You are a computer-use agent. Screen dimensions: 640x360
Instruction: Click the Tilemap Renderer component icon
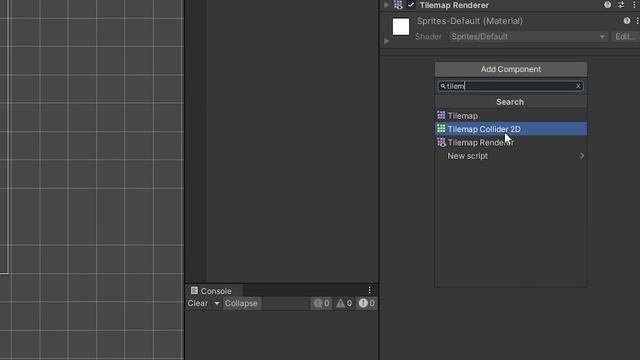[x=398, y=5]
